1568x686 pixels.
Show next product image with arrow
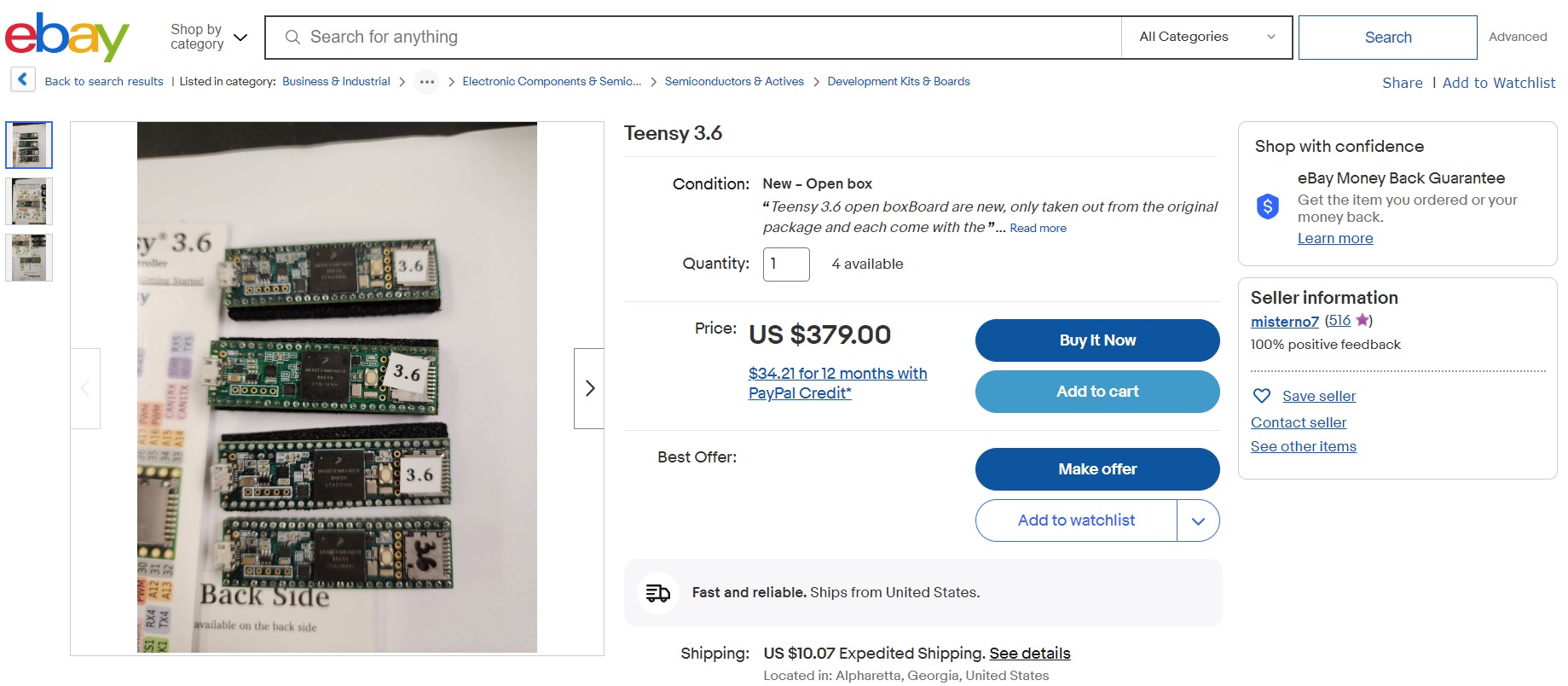point(589,388)
